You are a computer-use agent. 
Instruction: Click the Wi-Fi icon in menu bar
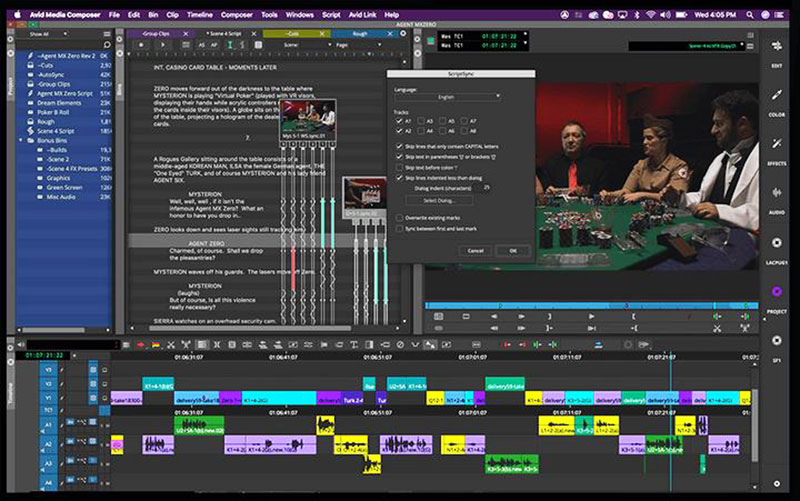(651, 15)
